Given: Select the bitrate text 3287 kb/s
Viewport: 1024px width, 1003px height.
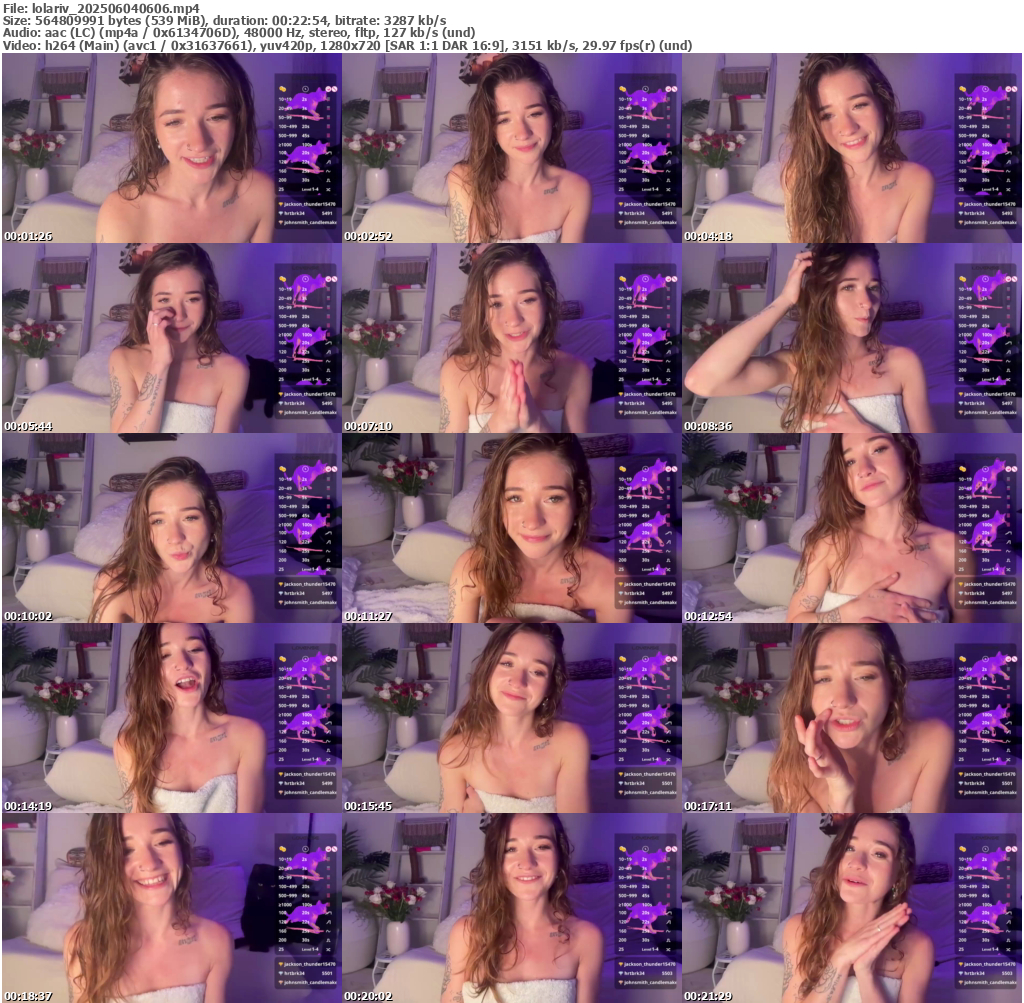Looking at the screenshot, I should (415, 21).
